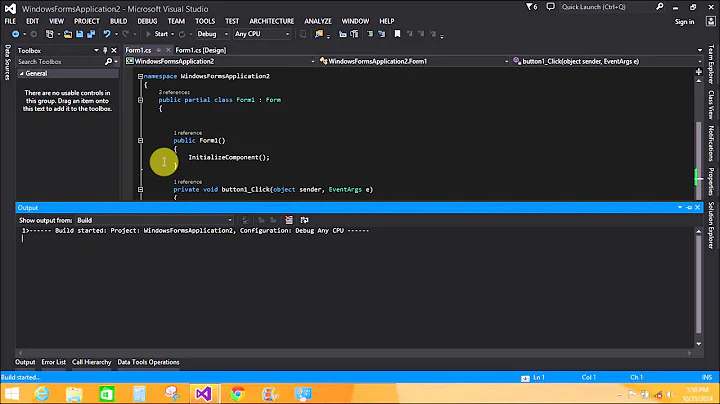The width and height of the screenshot is (720, 404).
Task: Click the Find in Files toolbar icon
Action: (319, 34)
